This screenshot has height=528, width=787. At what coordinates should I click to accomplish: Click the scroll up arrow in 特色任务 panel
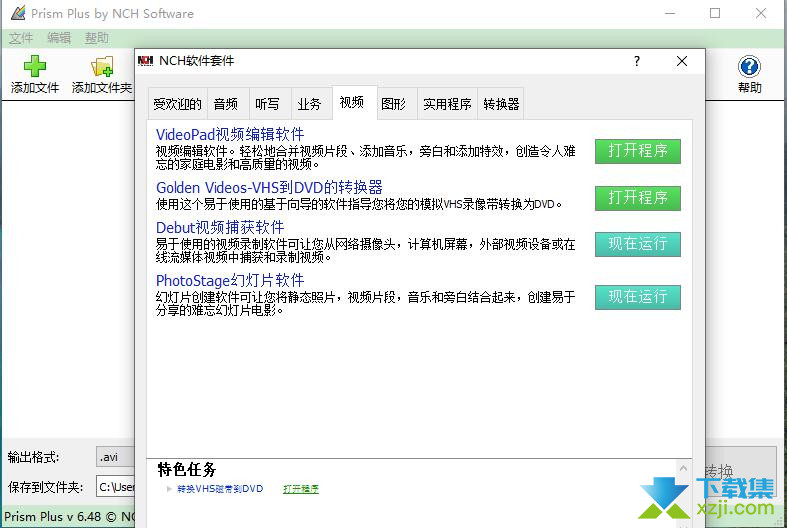[x=683, y=468]
